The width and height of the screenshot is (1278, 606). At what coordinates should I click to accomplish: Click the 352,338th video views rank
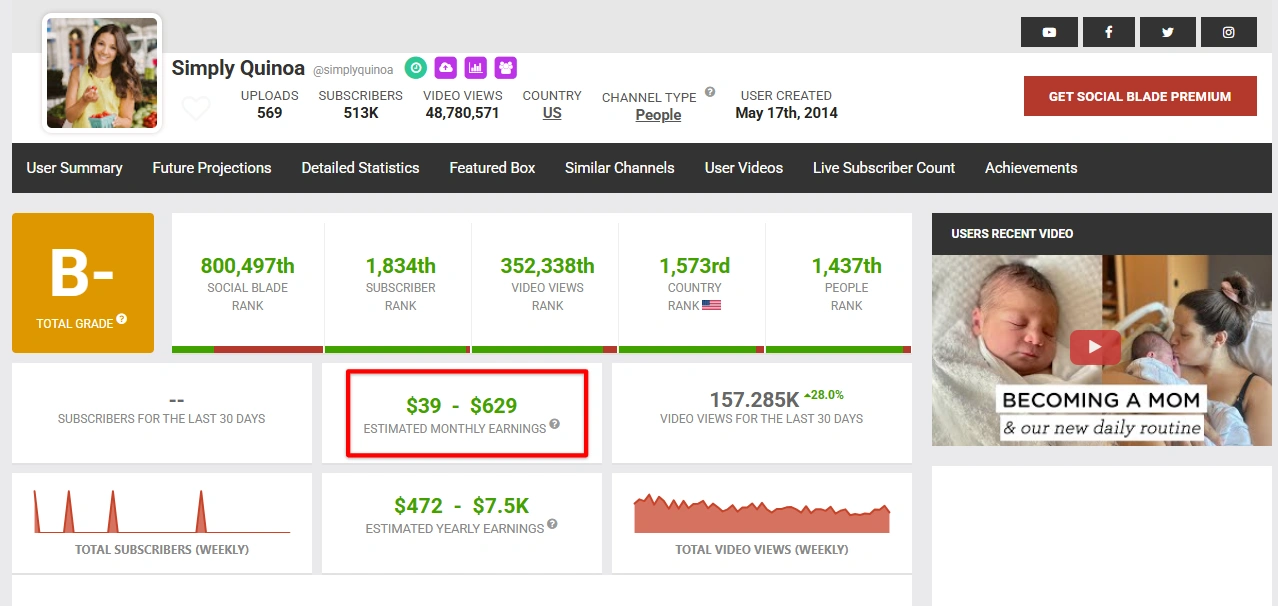(x=547, y=266)
